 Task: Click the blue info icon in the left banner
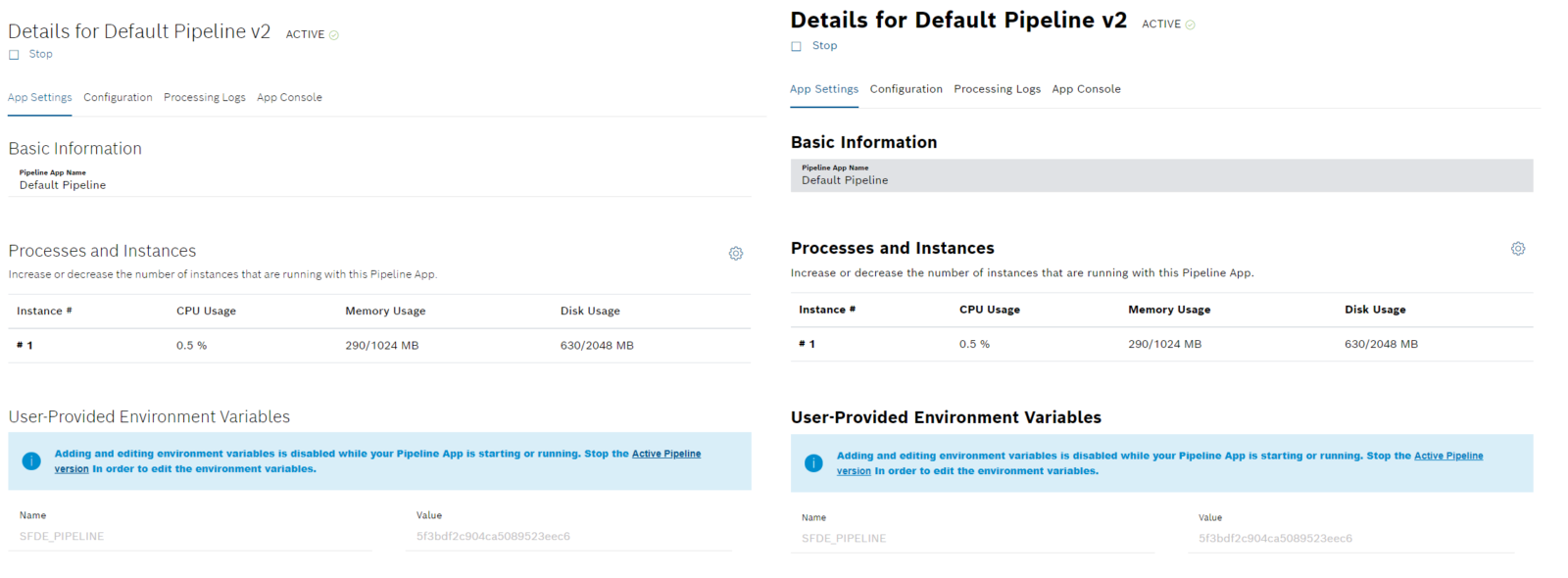pyautogui.click(x=31, y=461)
